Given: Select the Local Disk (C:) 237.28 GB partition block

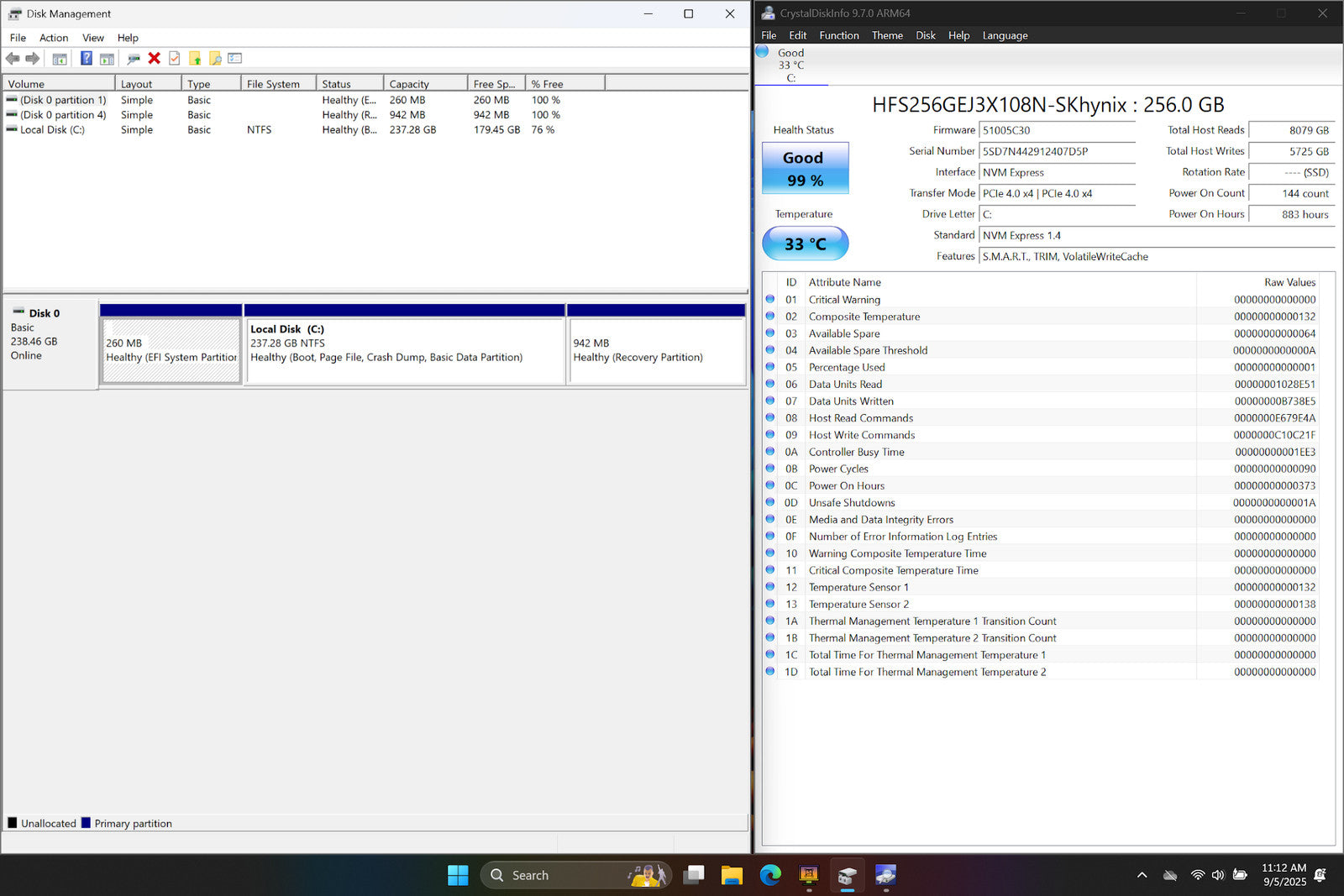Looking at the screenshot, I should tap(405, 344).
